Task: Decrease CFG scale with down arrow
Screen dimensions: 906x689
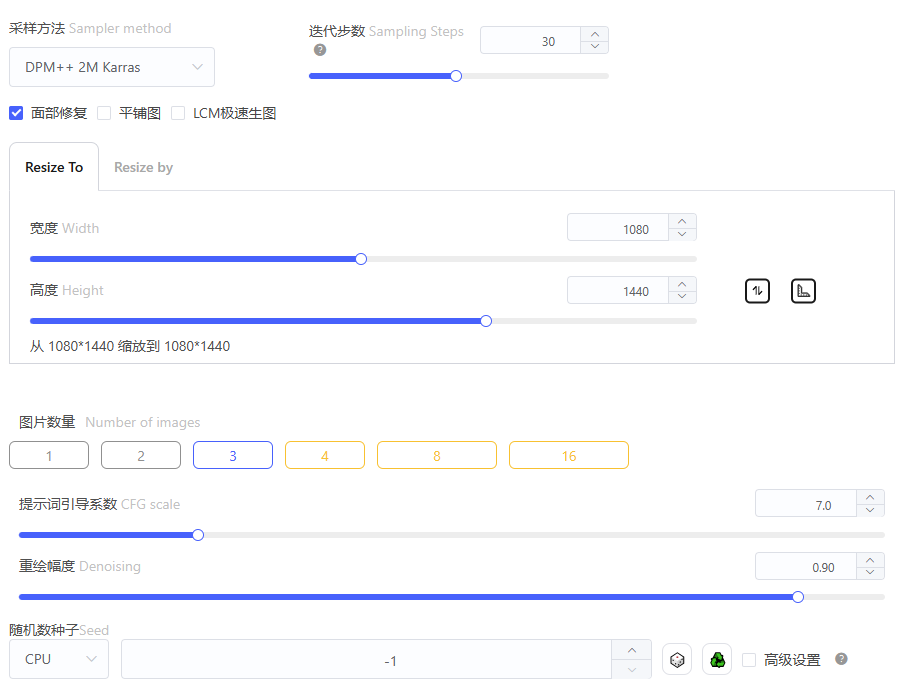Action: [x=870, y=510]
